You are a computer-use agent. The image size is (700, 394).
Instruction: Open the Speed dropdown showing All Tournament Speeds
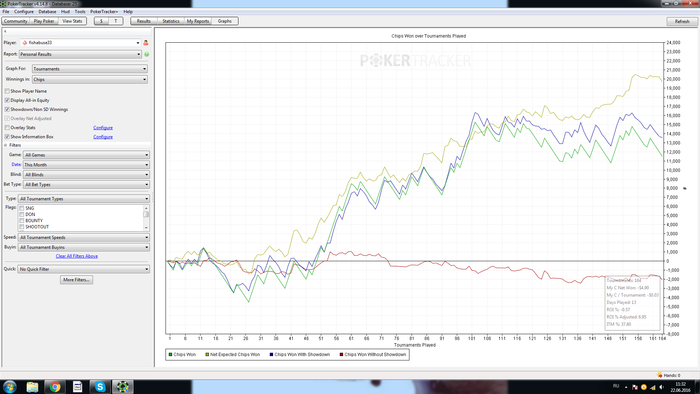click(x=83, y=237)
